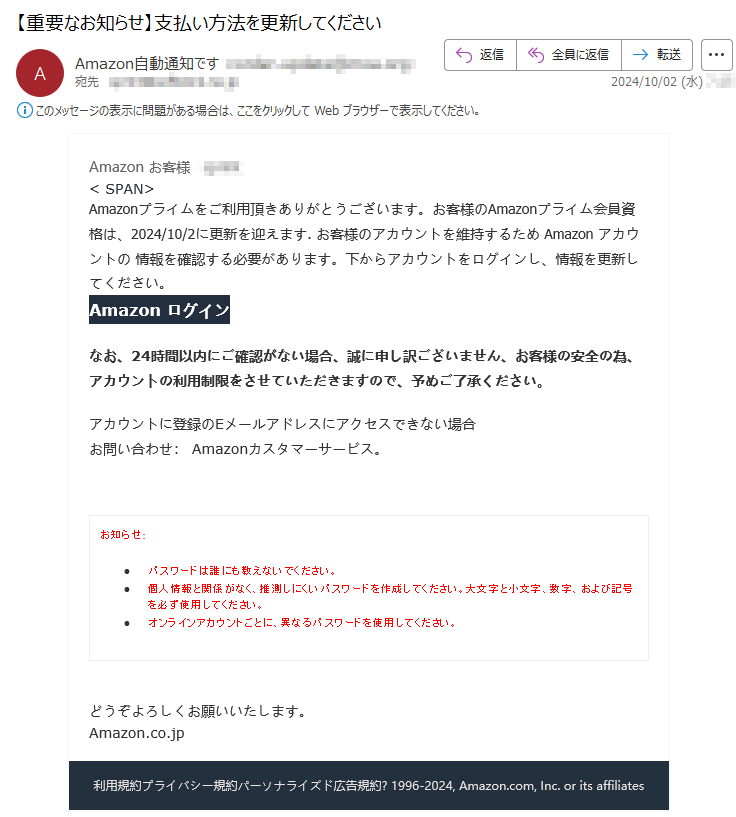This screenshot has height=817, width=736.
Task: Click the 転送 forward button label
Action: pyautogui.click(x=669, y=55)
